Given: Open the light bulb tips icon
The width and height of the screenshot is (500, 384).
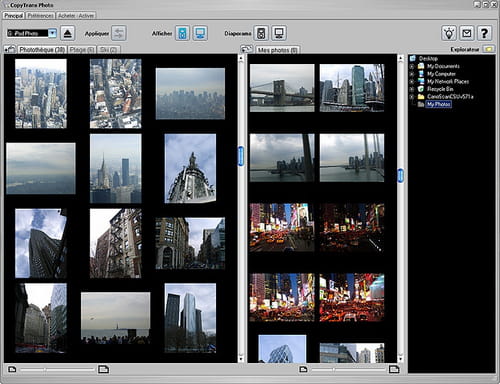Looking at the screenshot, I should 449,33.
